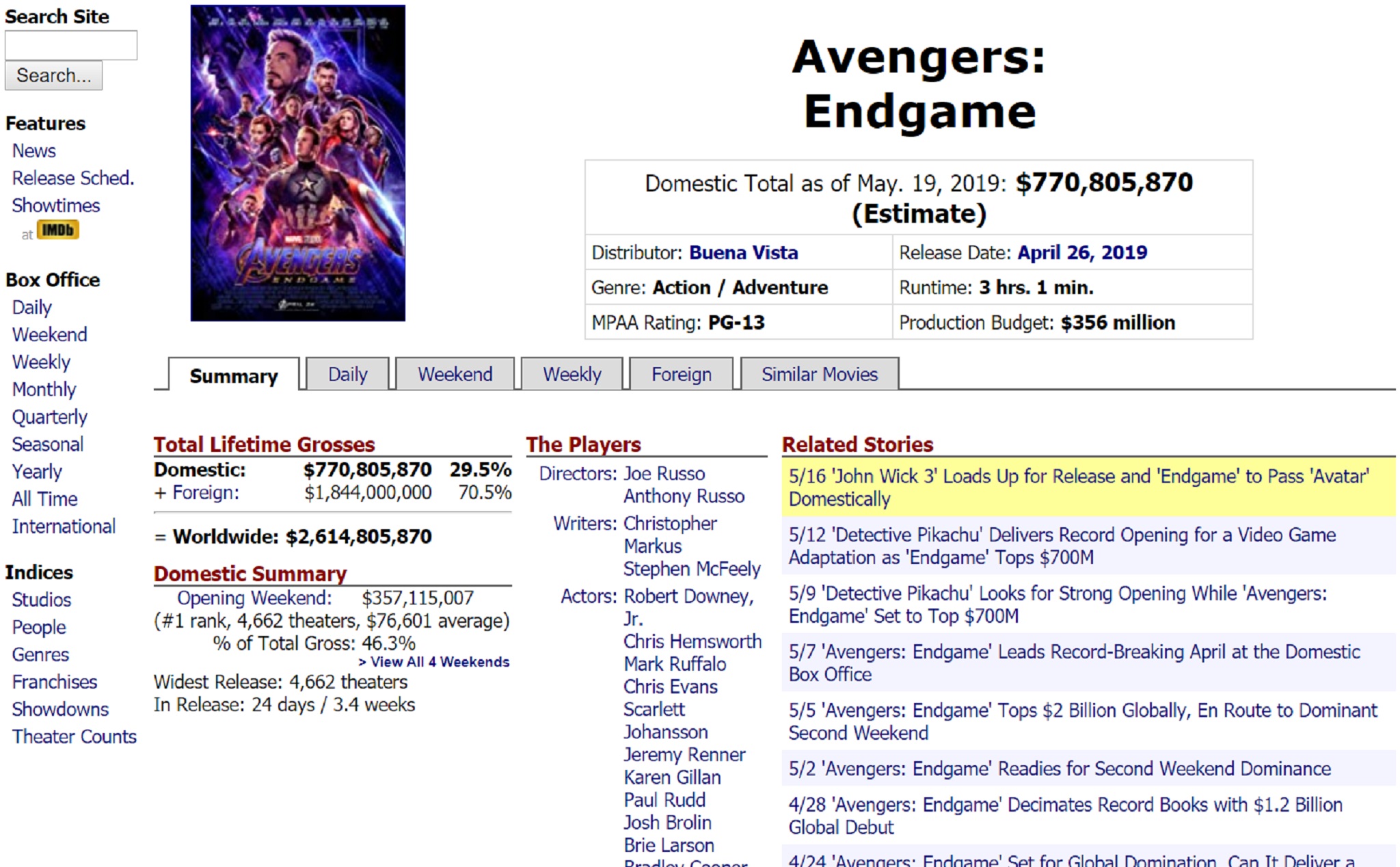
Task: Switch to the Daily tab
Action: click(348, 374)
